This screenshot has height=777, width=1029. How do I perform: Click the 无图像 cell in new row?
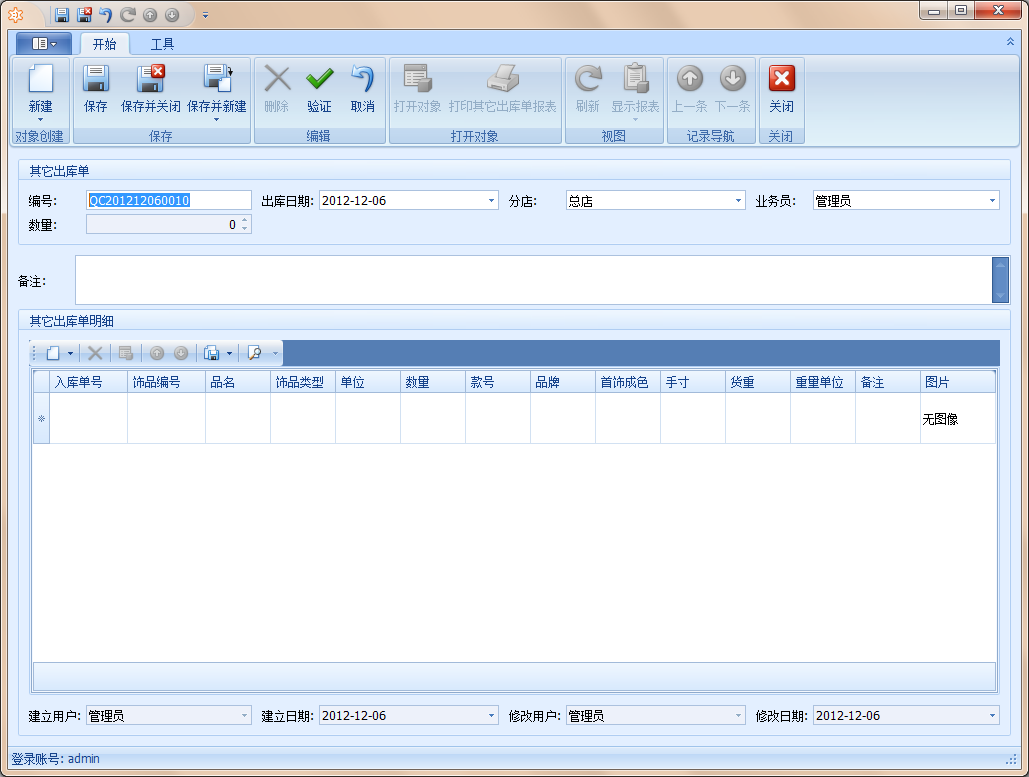pos(958,419)
